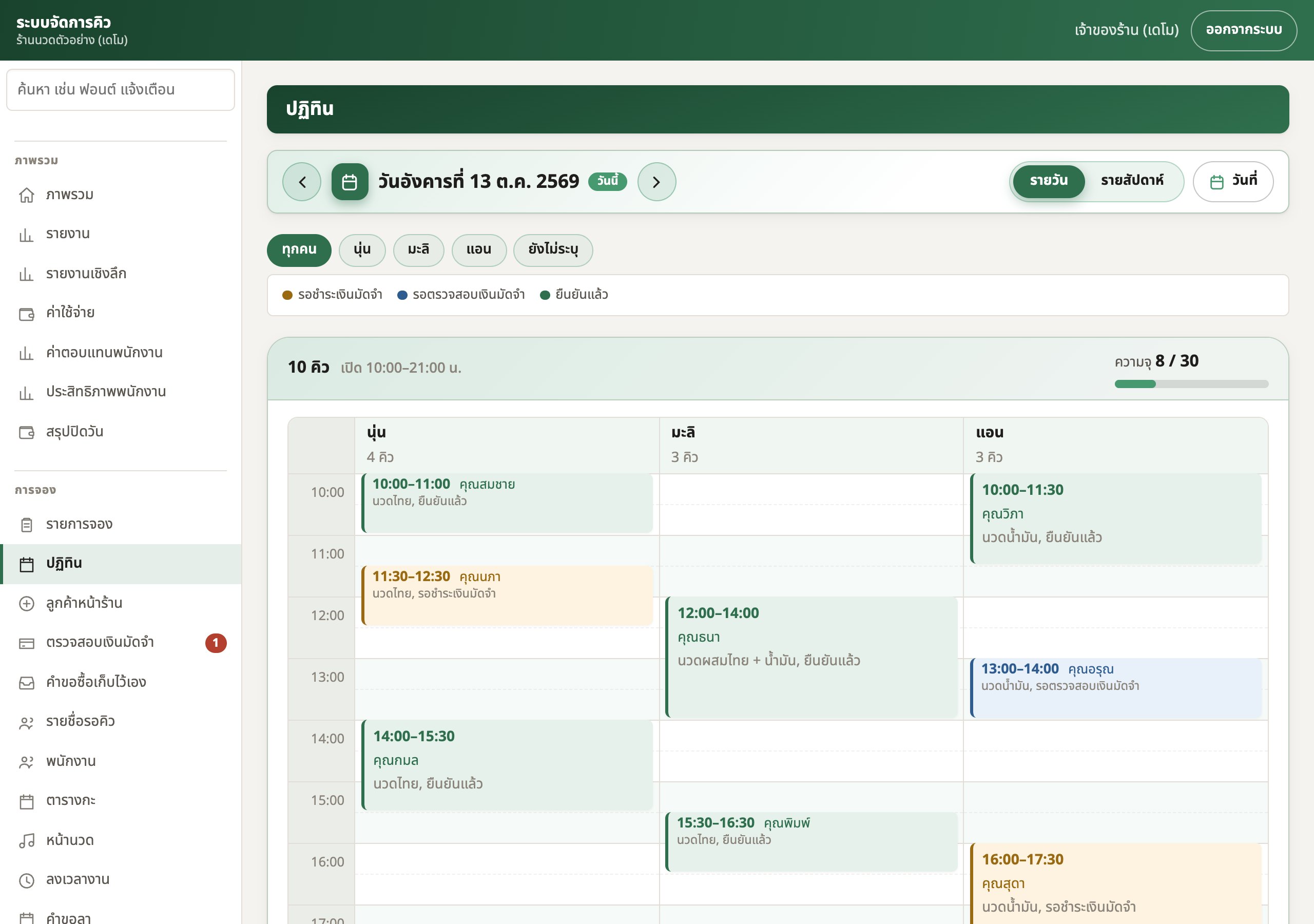Click the ความจุ 8 / 30 progress bar
Image resolution: width=1314 pixels, height=924 pixels.
pyautogui.click(x=1191, y=384)
